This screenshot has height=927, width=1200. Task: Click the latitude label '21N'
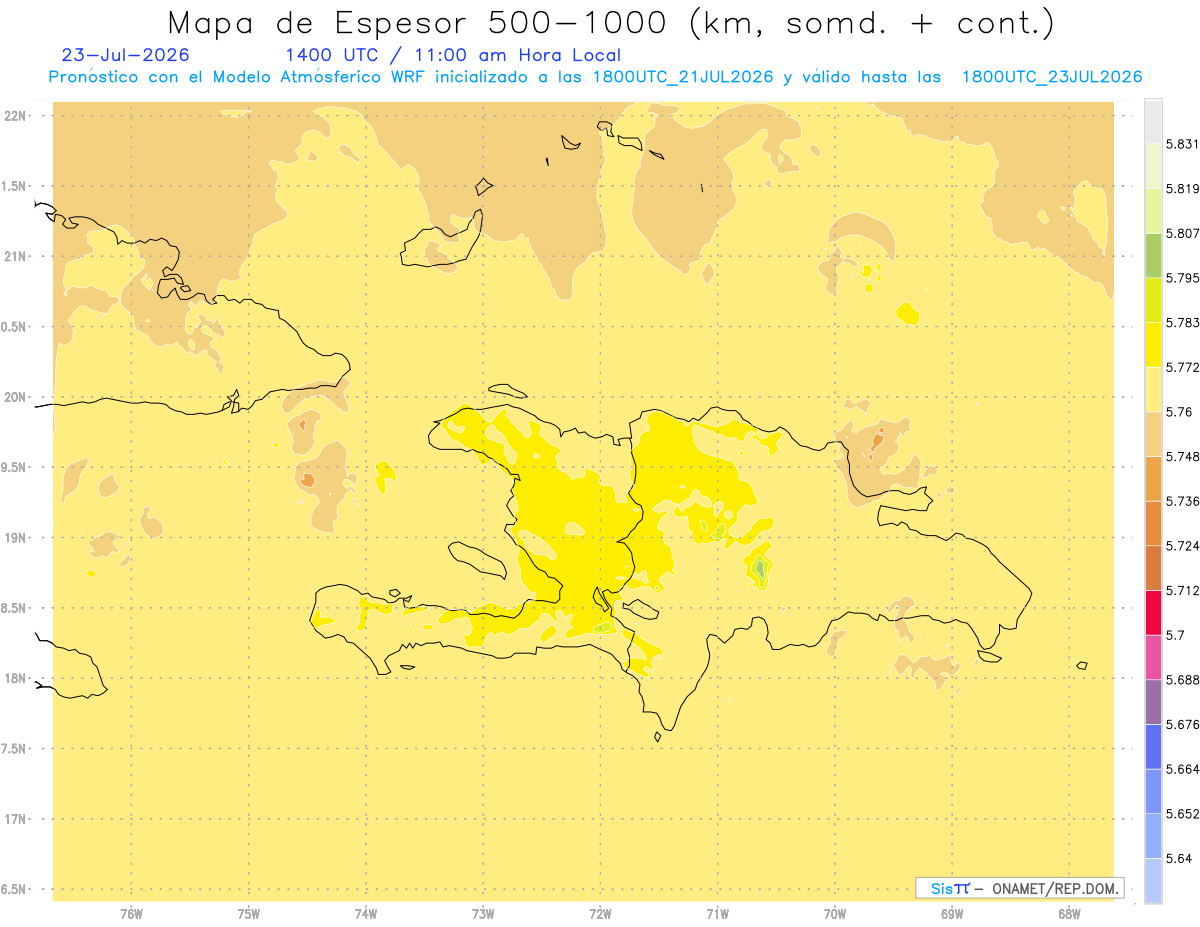point(15,256)
